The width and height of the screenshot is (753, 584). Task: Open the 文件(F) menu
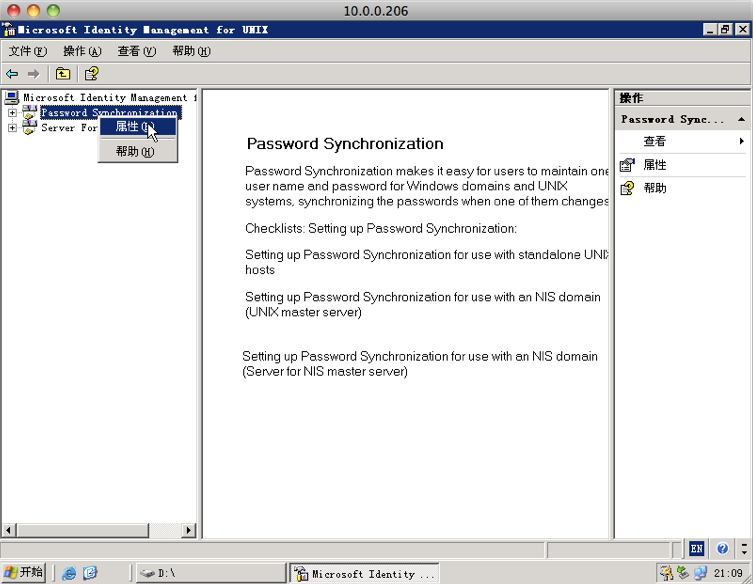(27, 51)
